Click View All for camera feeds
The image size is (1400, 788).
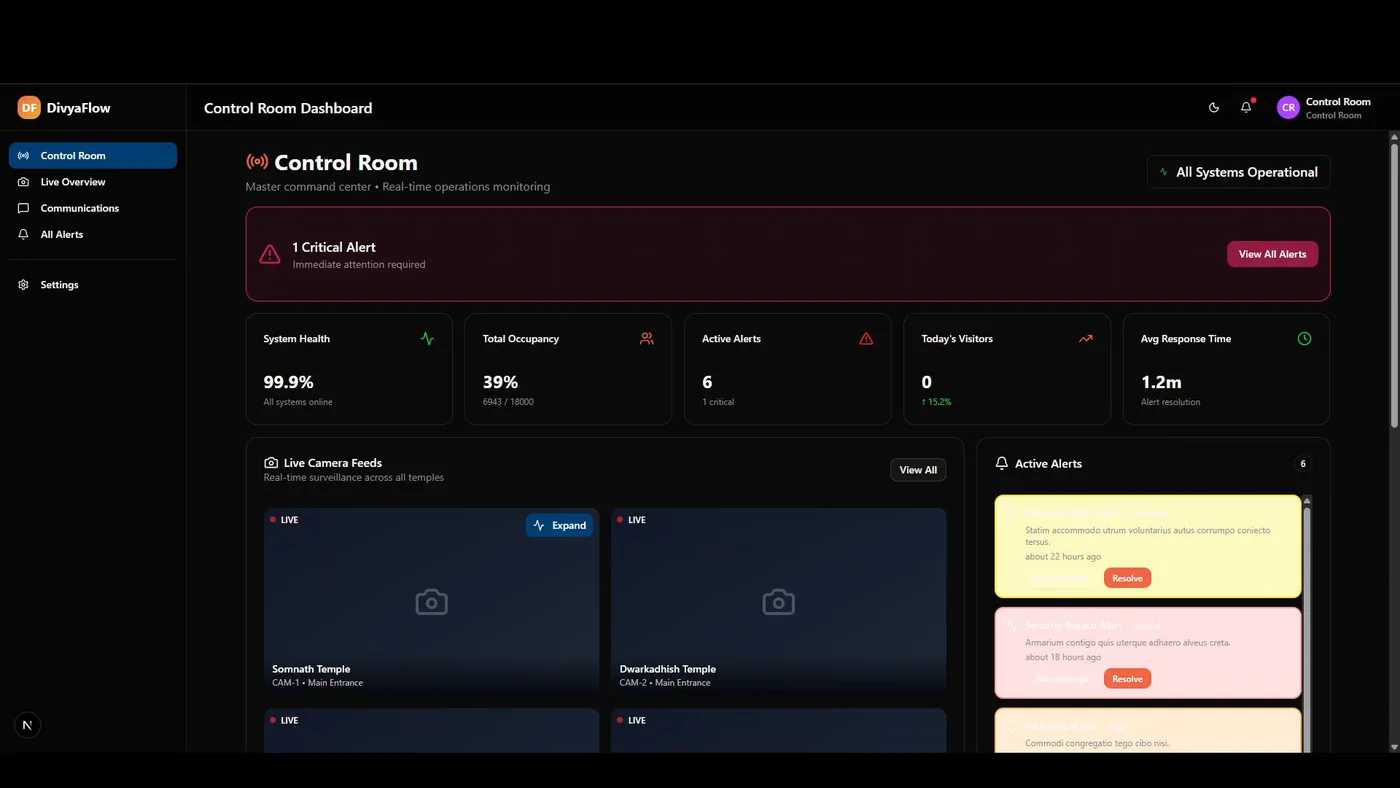click(918, 470)
